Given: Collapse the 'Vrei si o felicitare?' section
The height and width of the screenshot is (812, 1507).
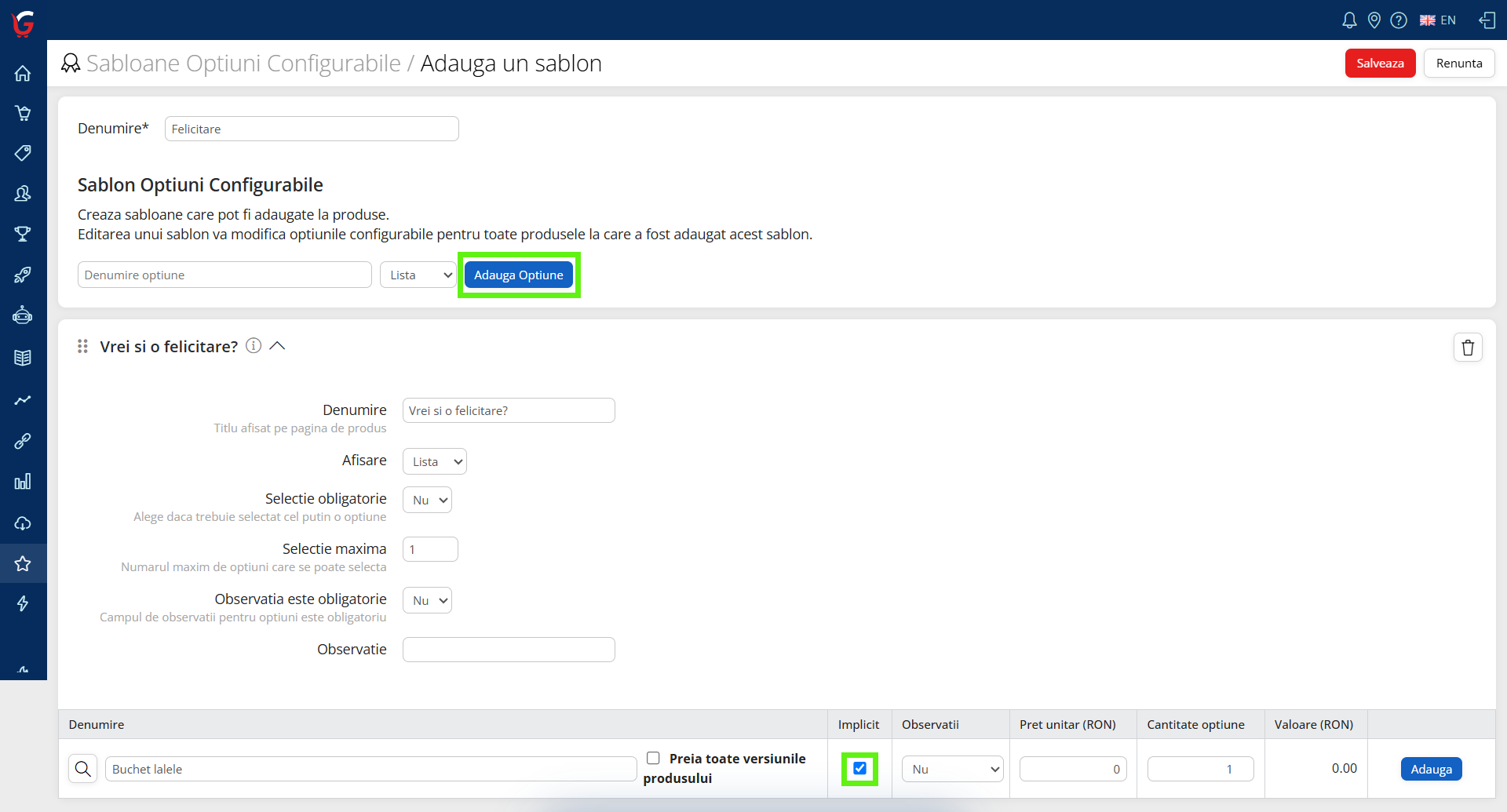Looking at the screenshot, I should click(x=277, y=346).
